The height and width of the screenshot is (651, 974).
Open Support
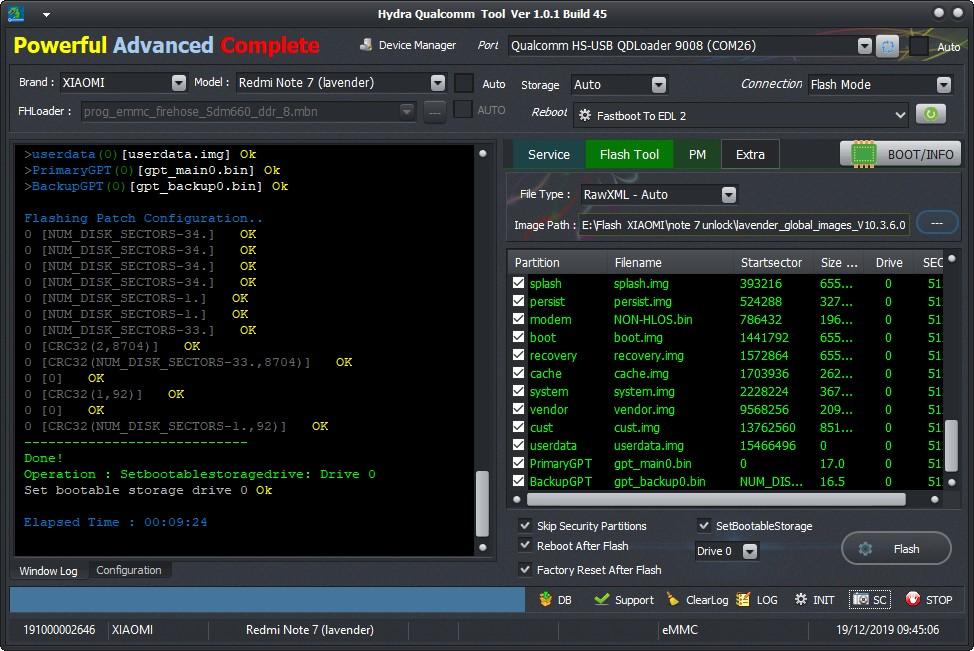tap(624, 599)
